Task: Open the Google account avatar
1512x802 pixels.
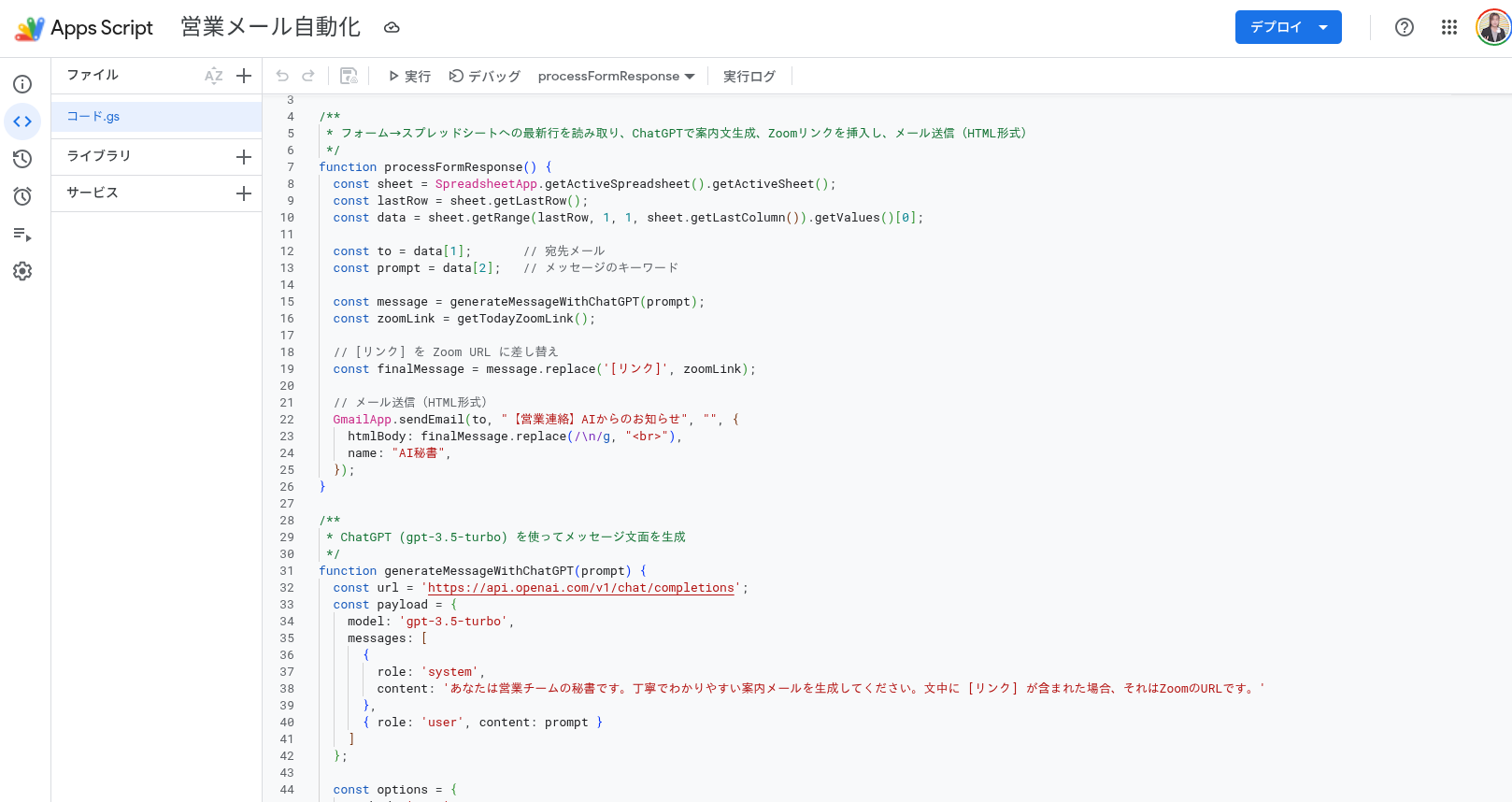Action: pyautogui.click(x=1493, y=27)
